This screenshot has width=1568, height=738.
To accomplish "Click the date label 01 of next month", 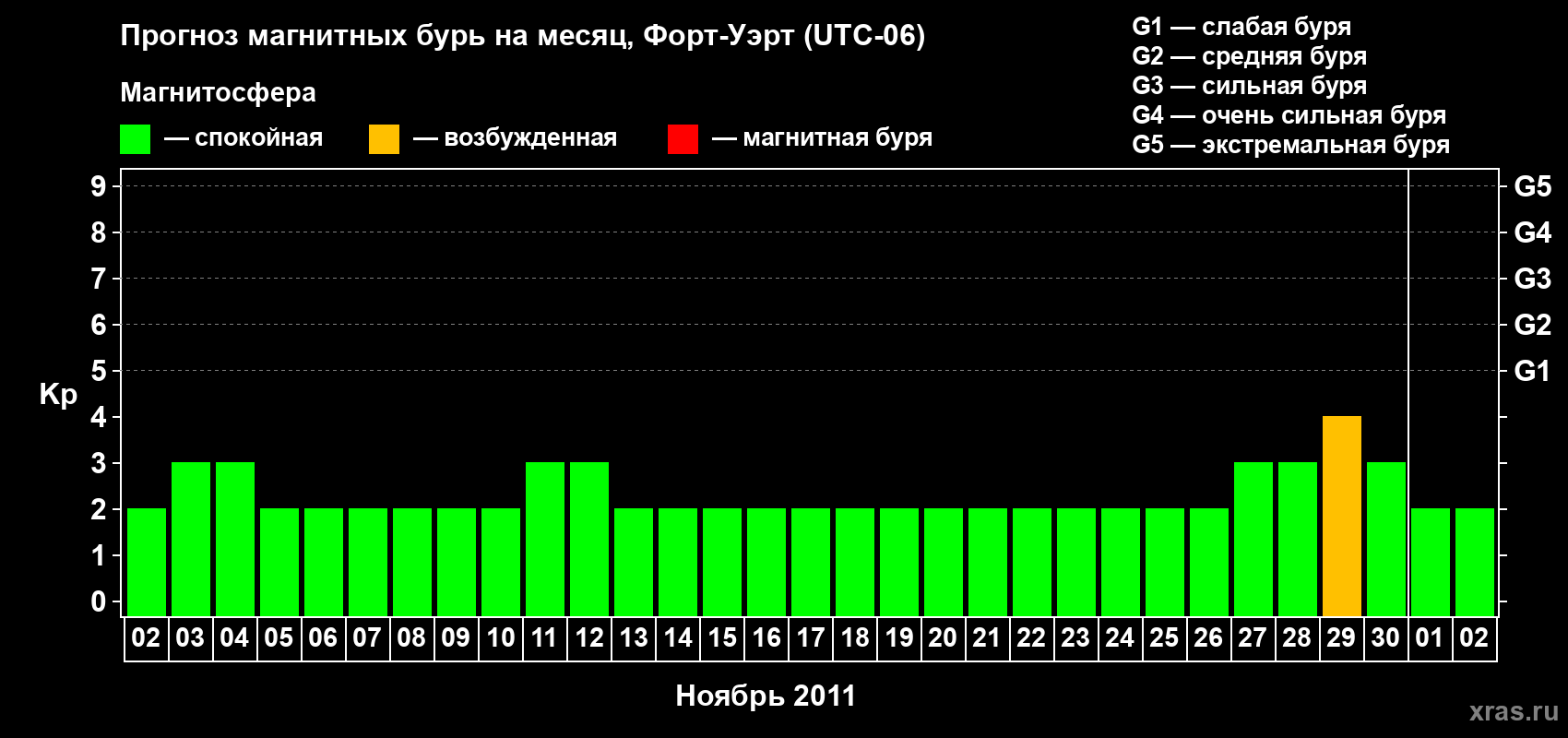I will (1430, 637).
